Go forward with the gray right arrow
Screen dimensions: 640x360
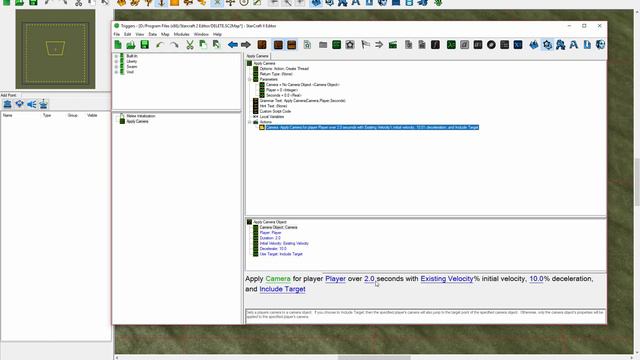[246, 45]
